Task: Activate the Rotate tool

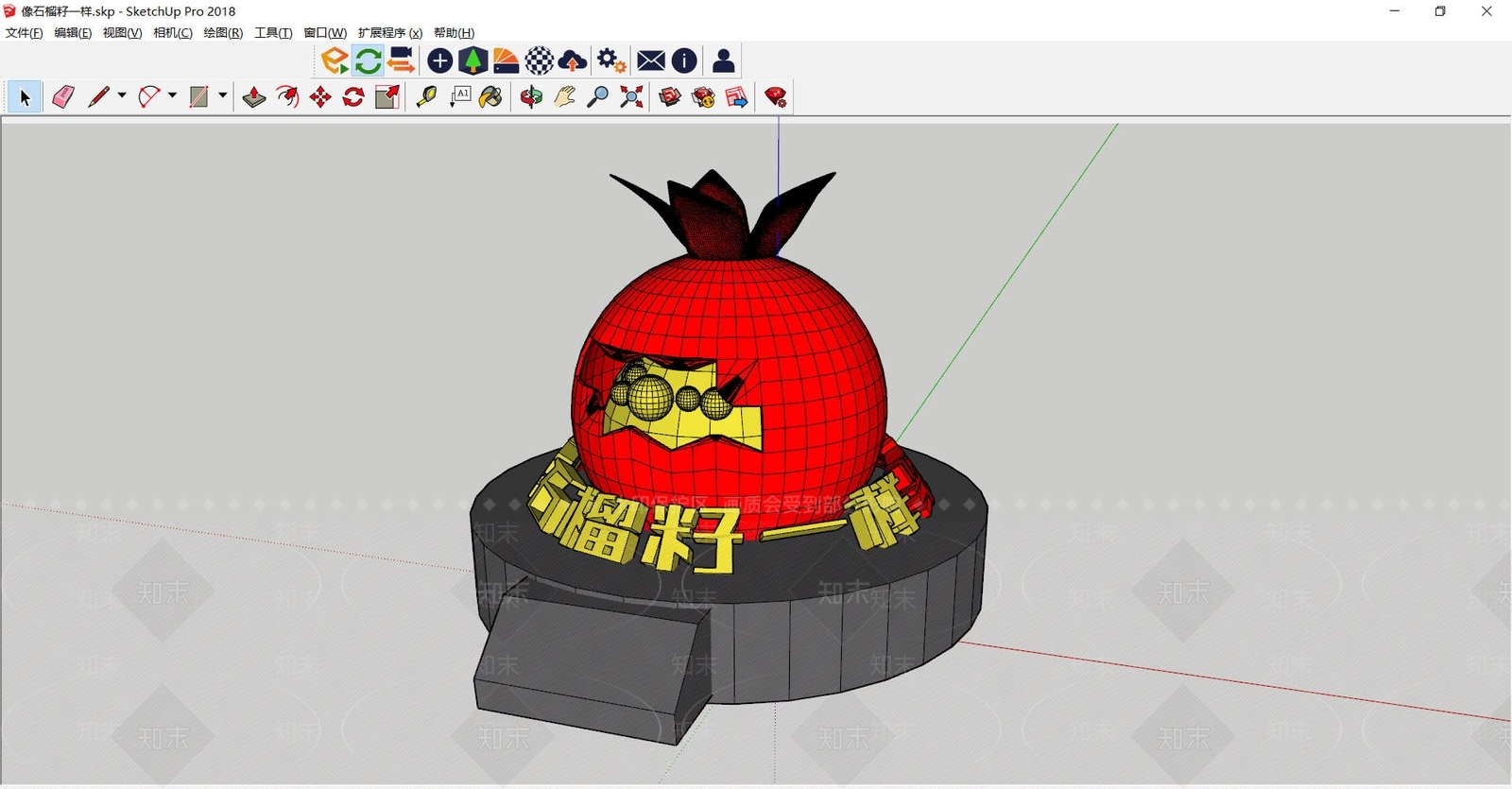Action: [353, 96]
